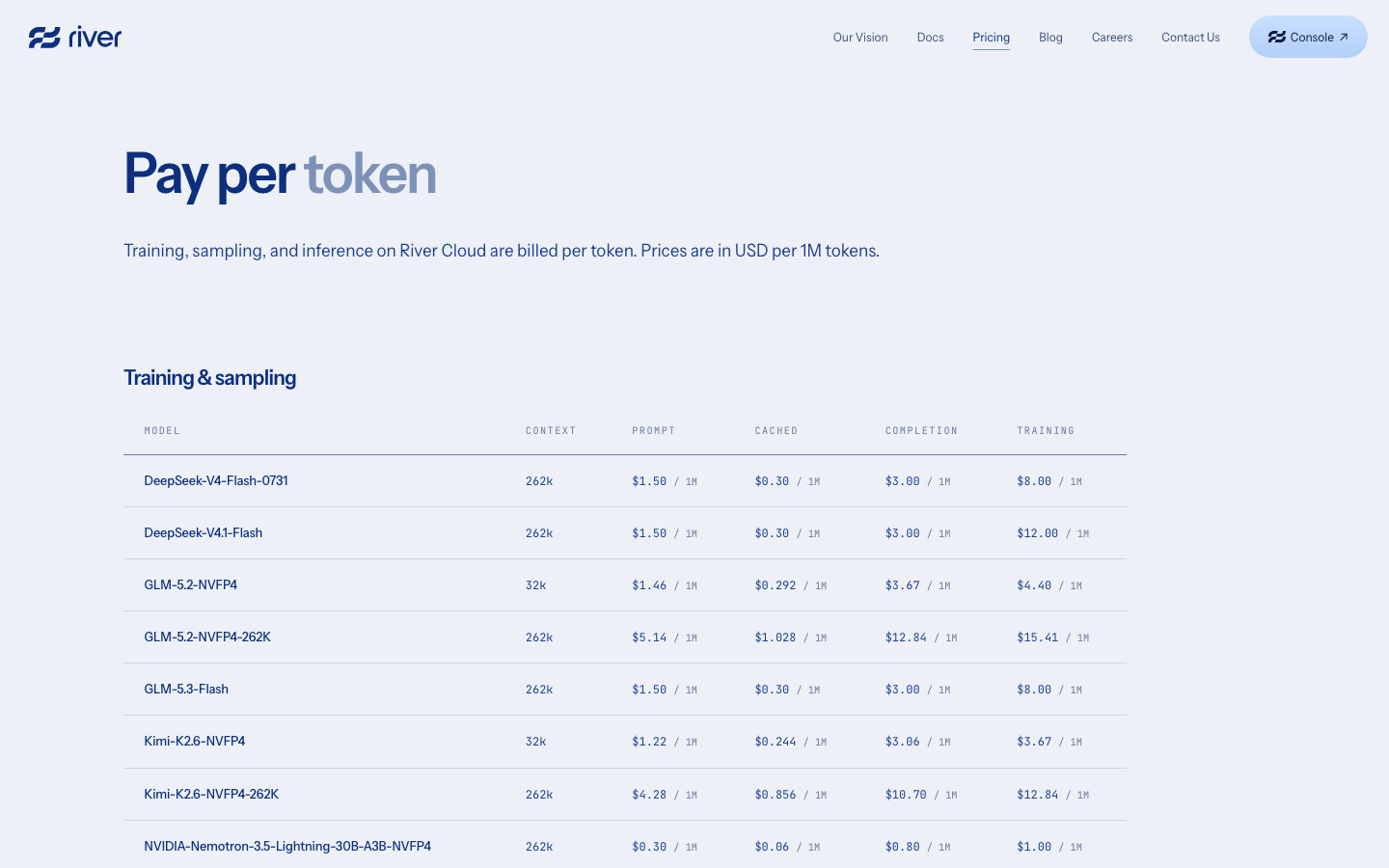Select NVIDIA-Nemotron-3.5-Lightning-30B-A3B-NVFP4 model
Screen dimensions: 1389x868
[x=287, y=846]
